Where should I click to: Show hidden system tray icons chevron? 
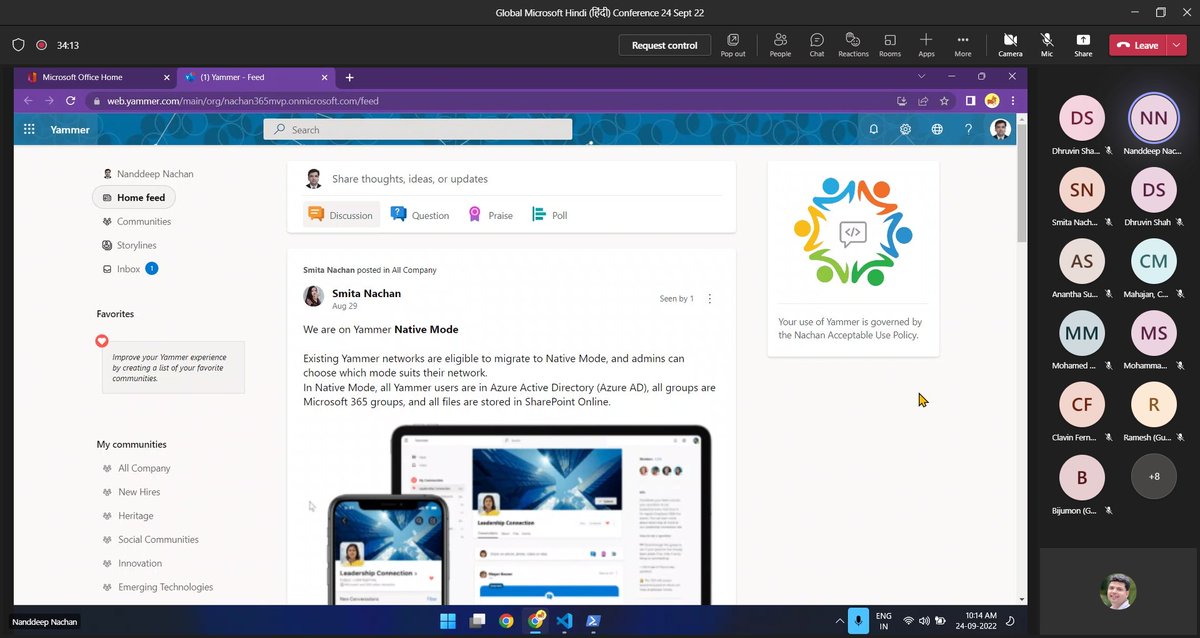point(840,621)
